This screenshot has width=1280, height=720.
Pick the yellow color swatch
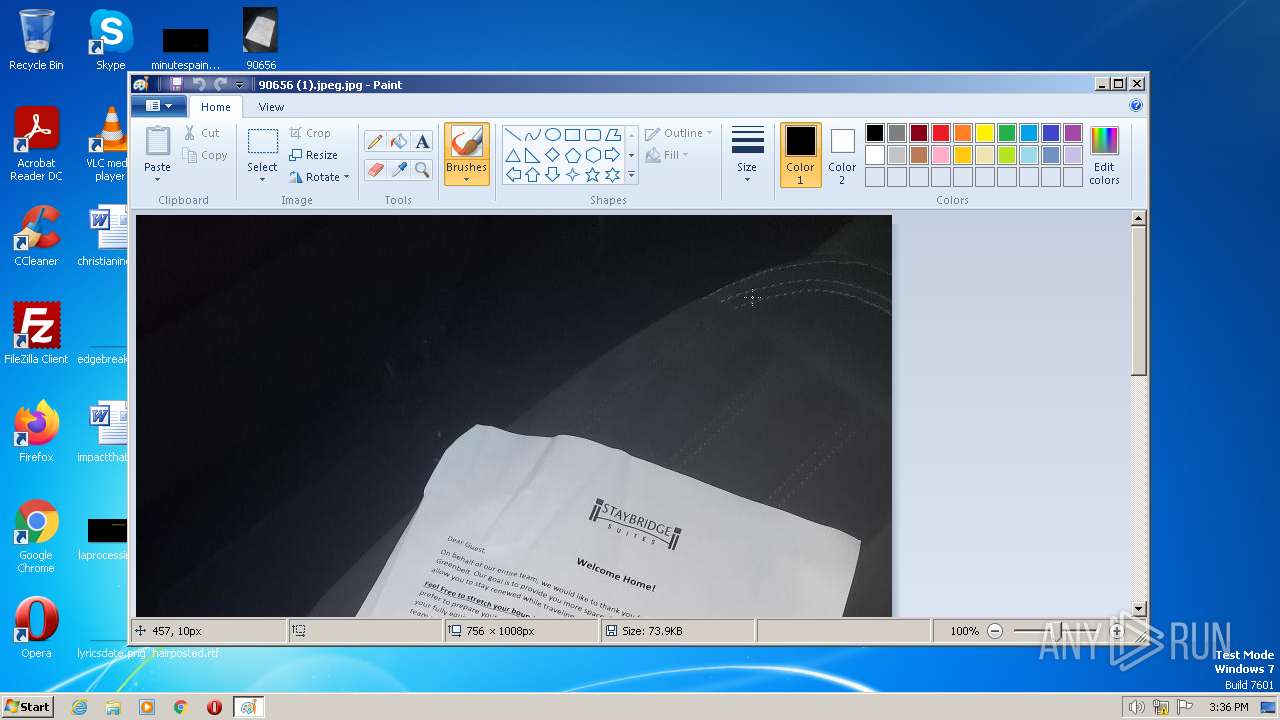coord(985,133)
